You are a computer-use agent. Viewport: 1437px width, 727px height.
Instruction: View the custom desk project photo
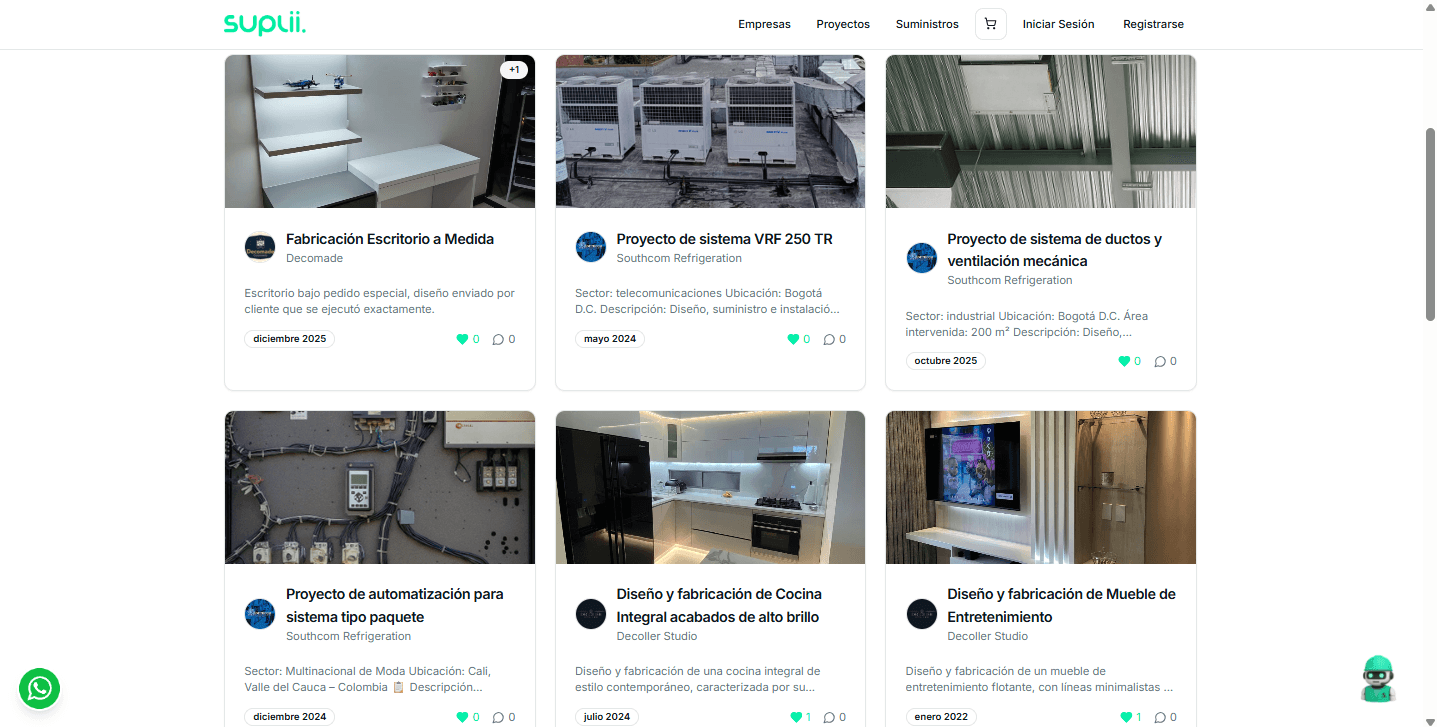380,131
